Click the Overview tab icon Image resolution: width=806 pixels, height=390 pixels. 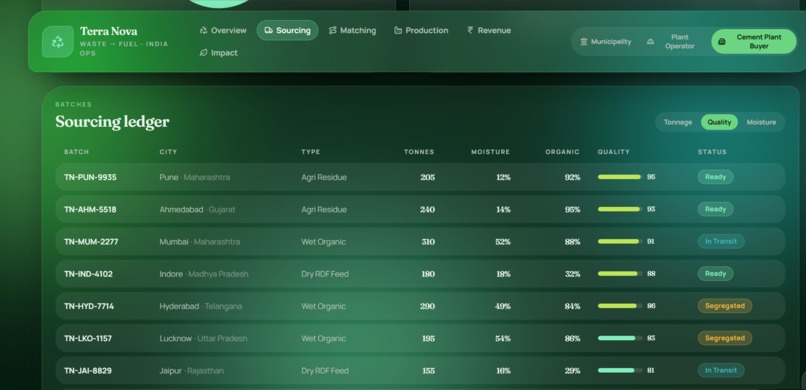[x=204, y=30]
